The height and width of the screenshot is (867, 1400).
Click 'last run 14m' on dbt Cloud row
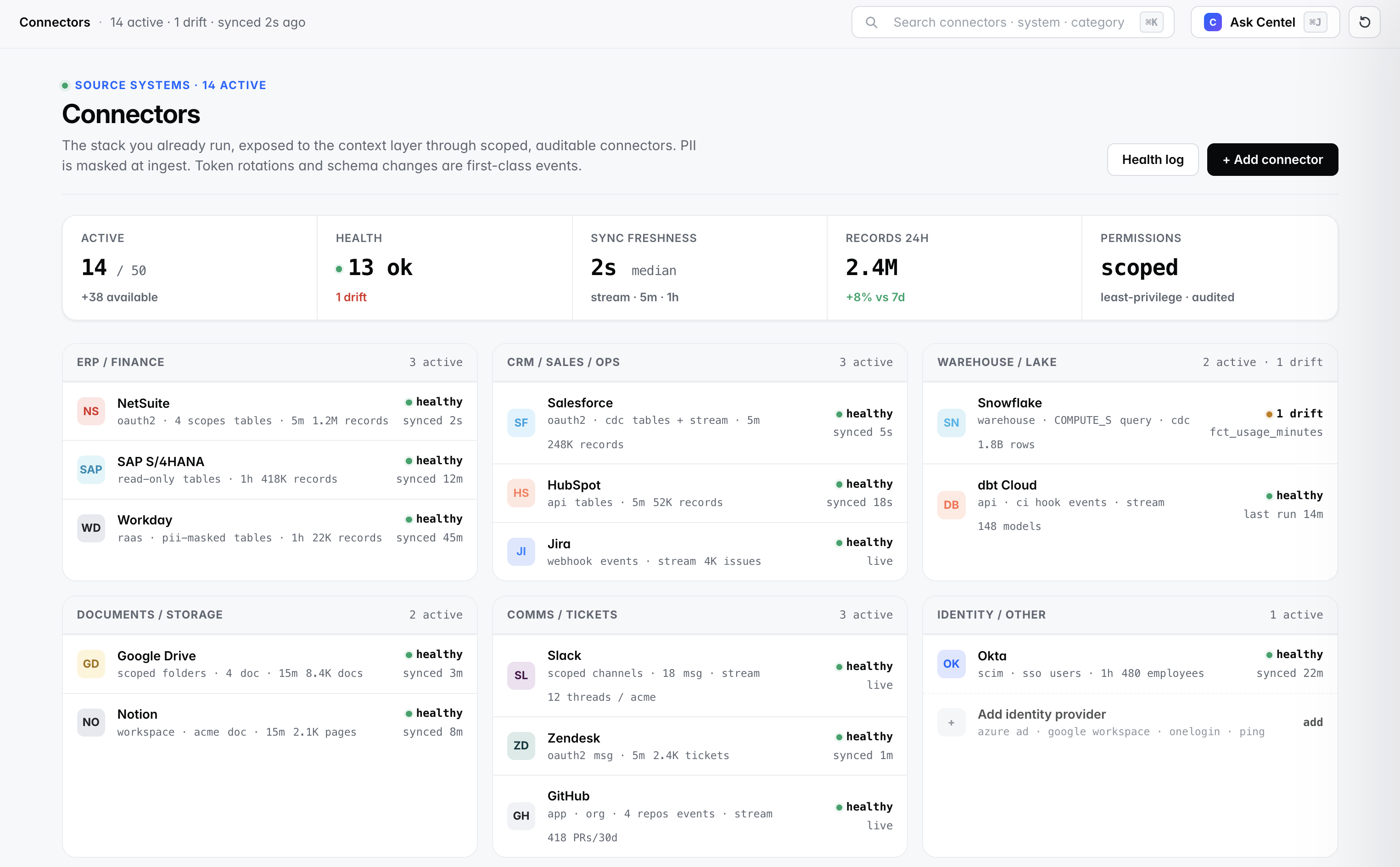pyautogui.click(x=1283, y=514)
